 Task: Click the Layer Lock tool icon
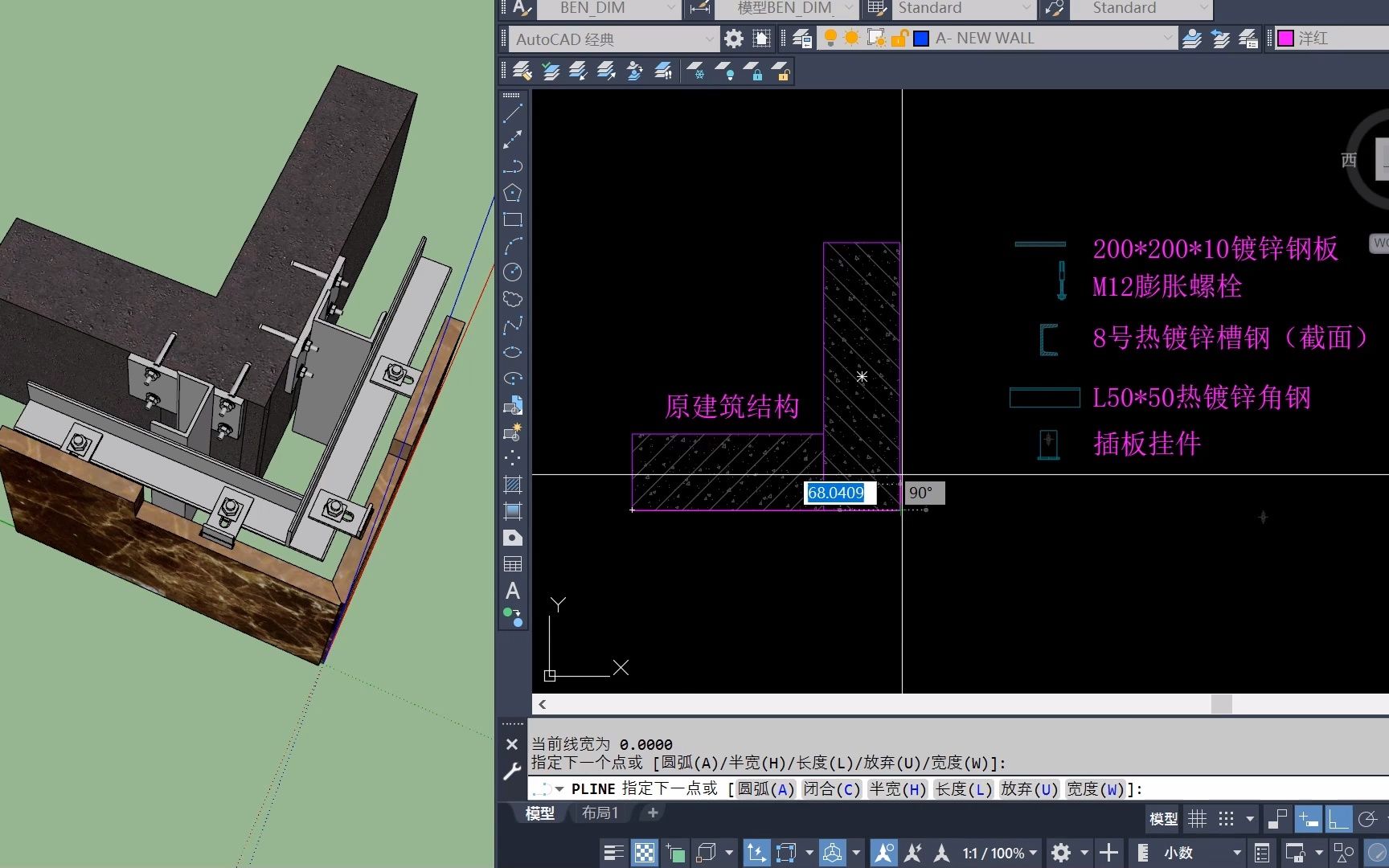click(752, 72)
